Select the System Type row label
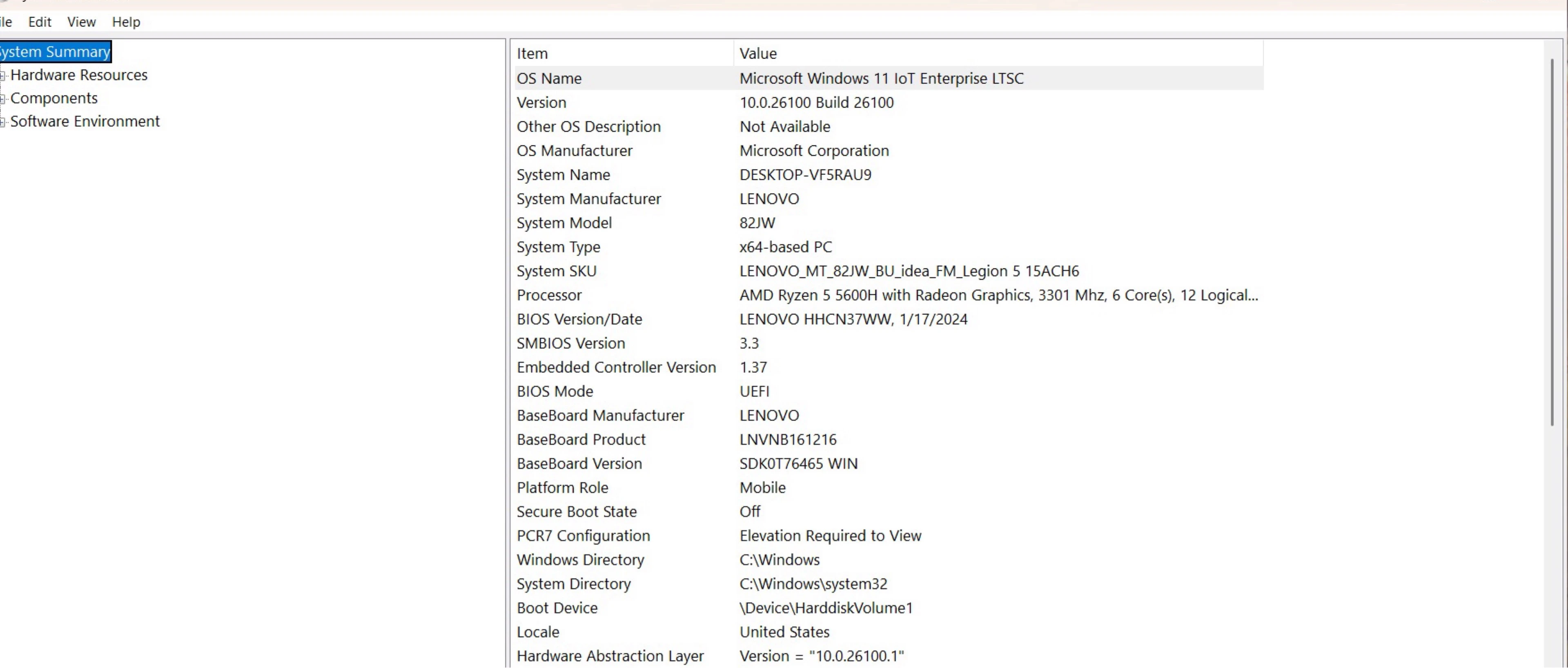The image size is (1568, 668). coord(559,247)
